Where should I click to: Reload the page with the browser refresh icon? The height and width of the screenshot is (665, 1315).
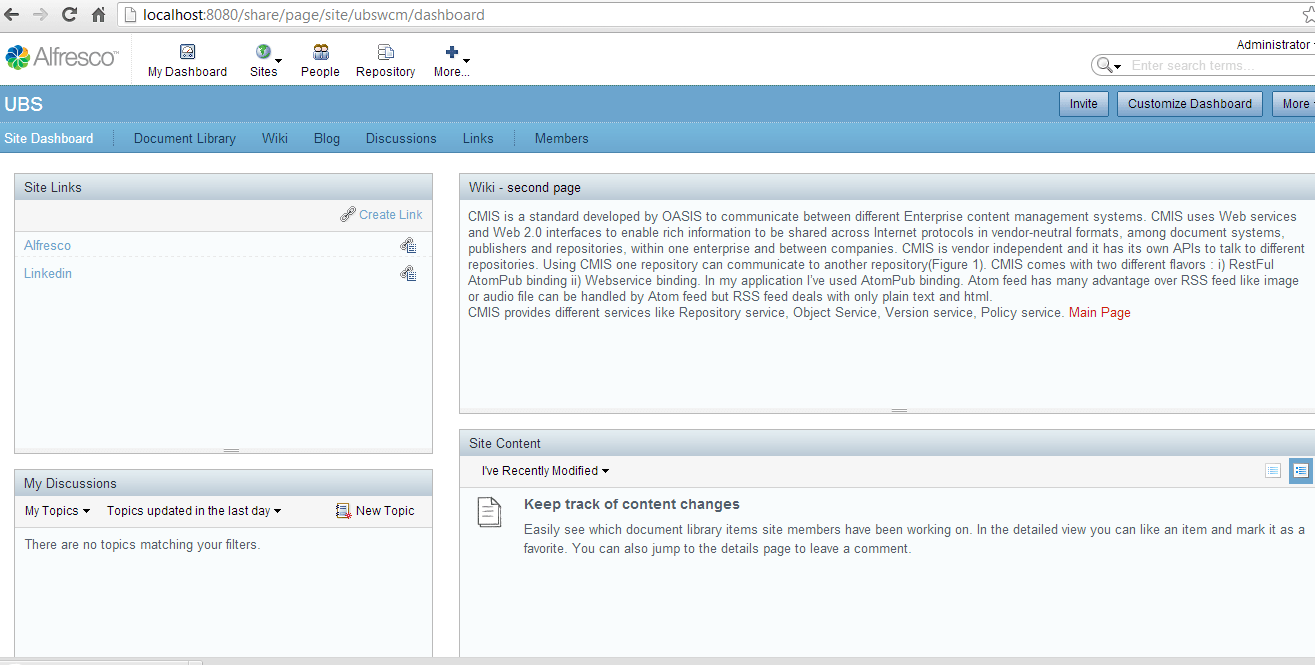pyautogui.click(x=69, y=15)
